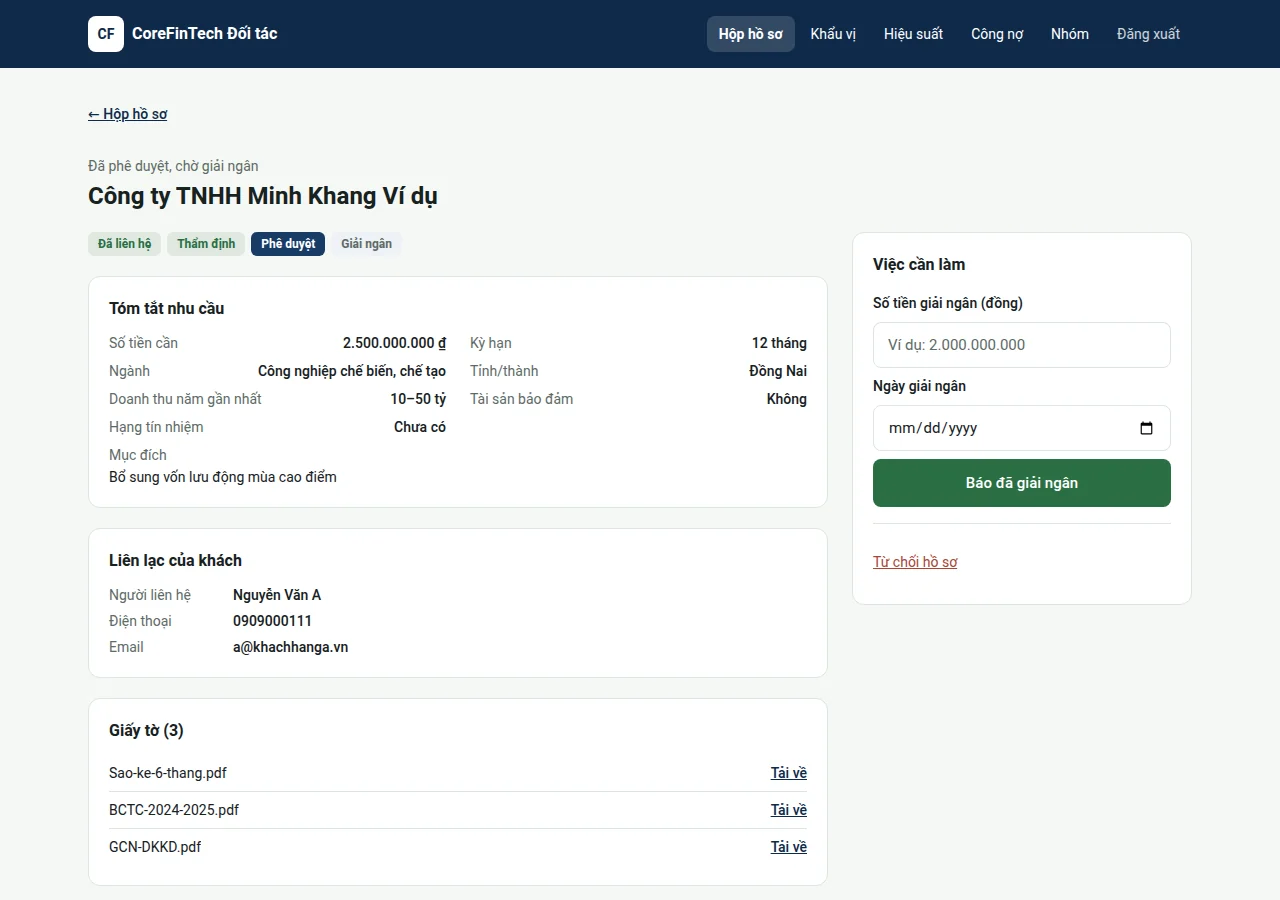Focus the Số tiền giải ngân input
The width and height of the screenshot is (1280, 900).
(1022, 345)
